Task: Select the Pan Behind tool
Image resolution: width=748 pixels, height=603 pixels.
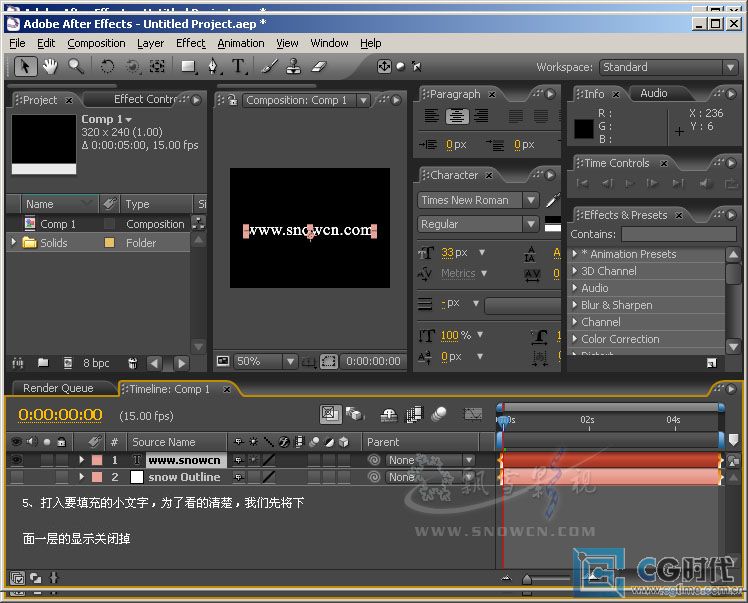Action: coord(157,66)
